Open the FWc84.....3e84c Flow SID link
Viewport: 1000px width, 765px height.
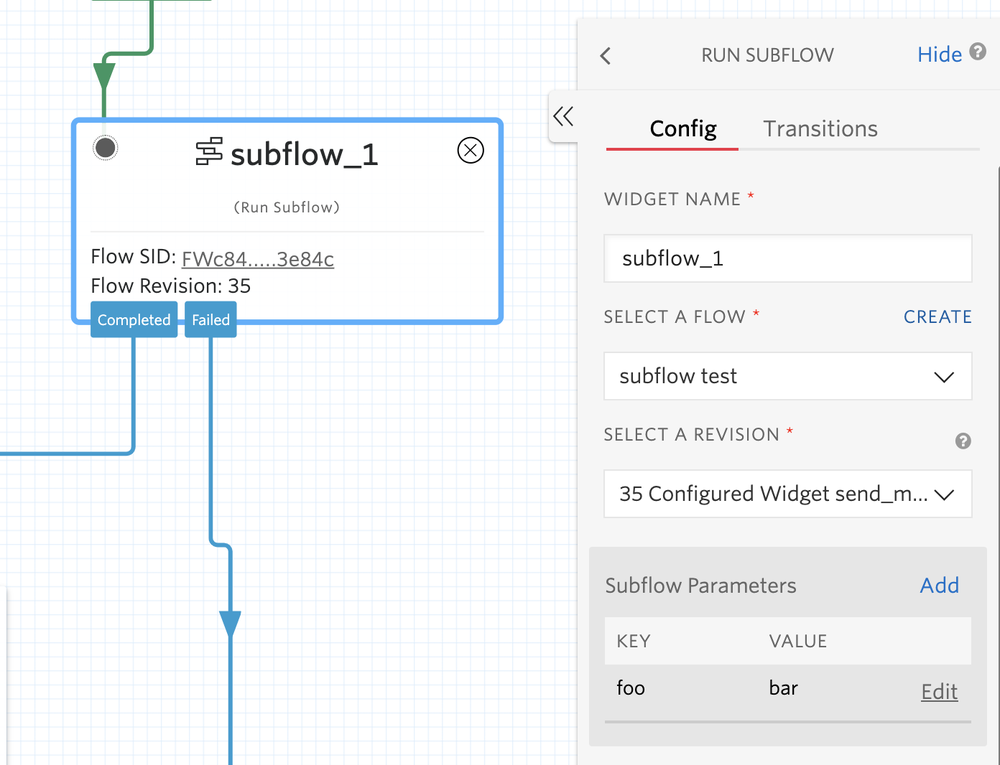pyautogui.click(x=257, y=258)
